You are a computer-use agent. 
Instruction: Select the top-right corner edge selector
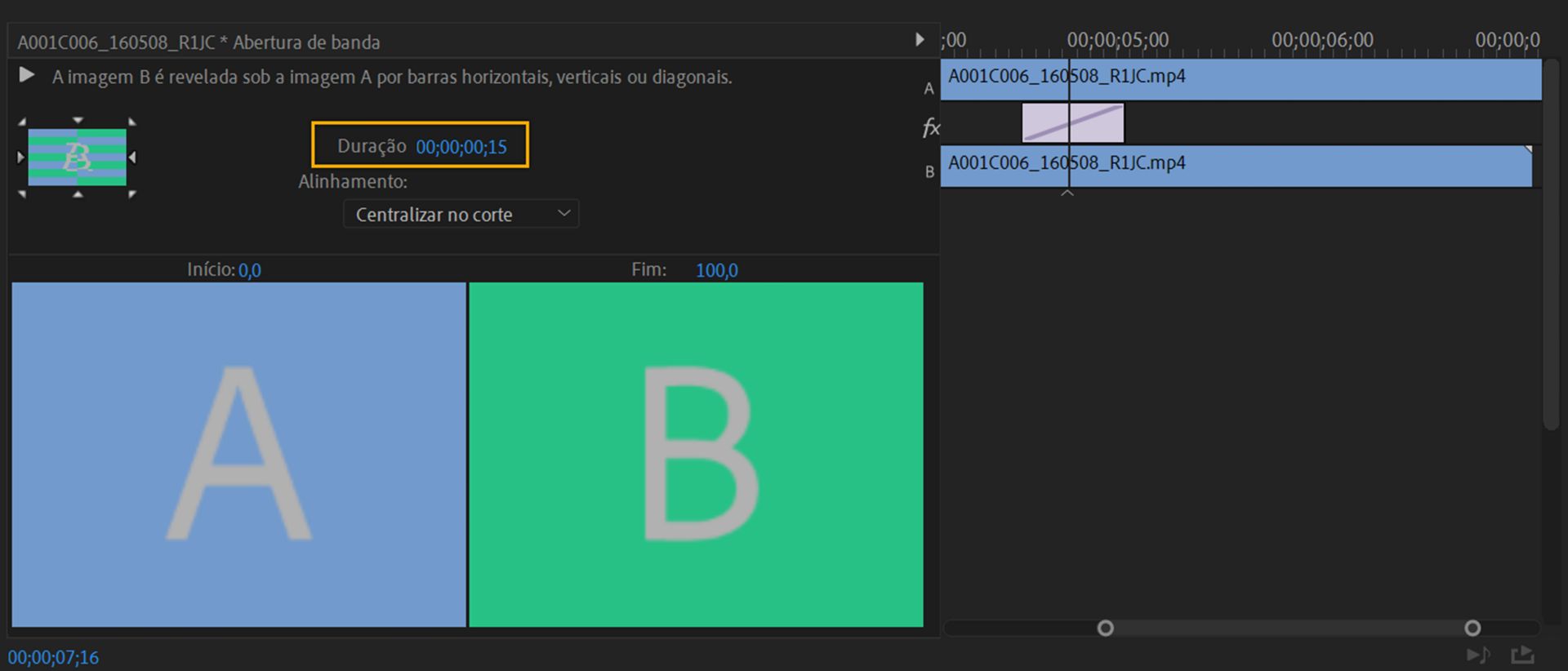pos(131,122)
